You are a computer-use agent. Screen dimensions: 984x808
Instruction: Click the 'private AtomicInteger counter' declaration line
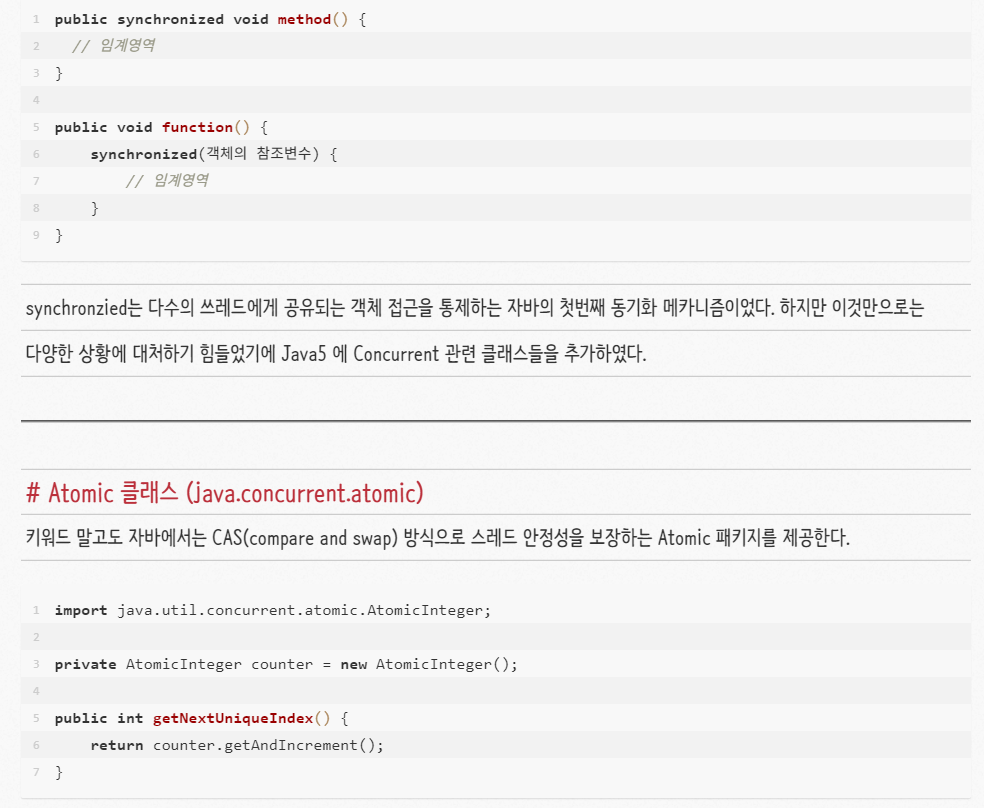286,664
